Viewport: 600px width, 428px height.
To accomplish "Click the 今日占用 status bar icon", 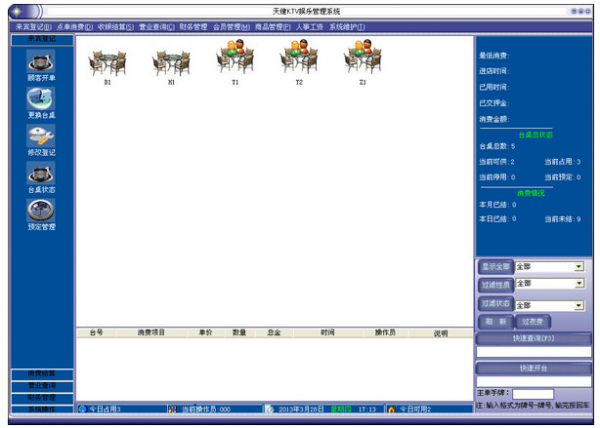I will [x=82, y=409].
